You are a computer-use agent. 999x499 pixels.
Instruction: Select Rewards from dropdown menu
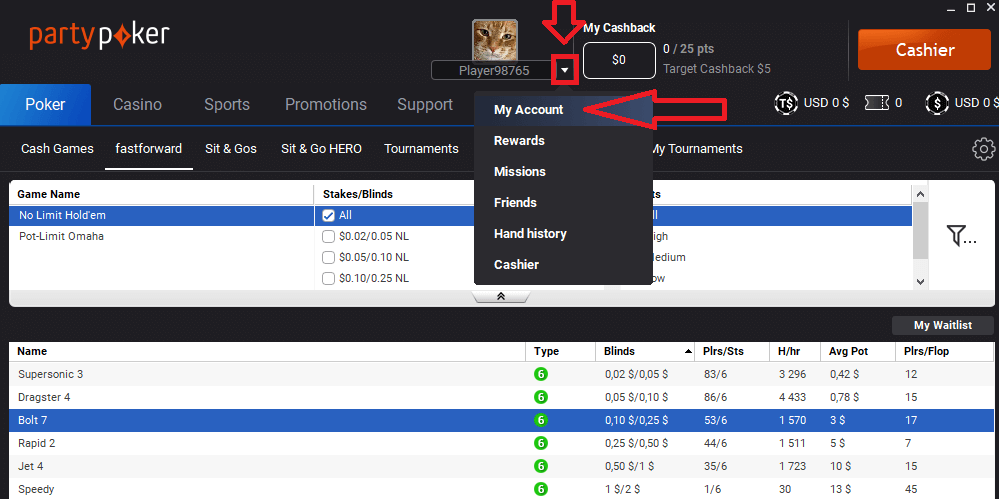563,141
